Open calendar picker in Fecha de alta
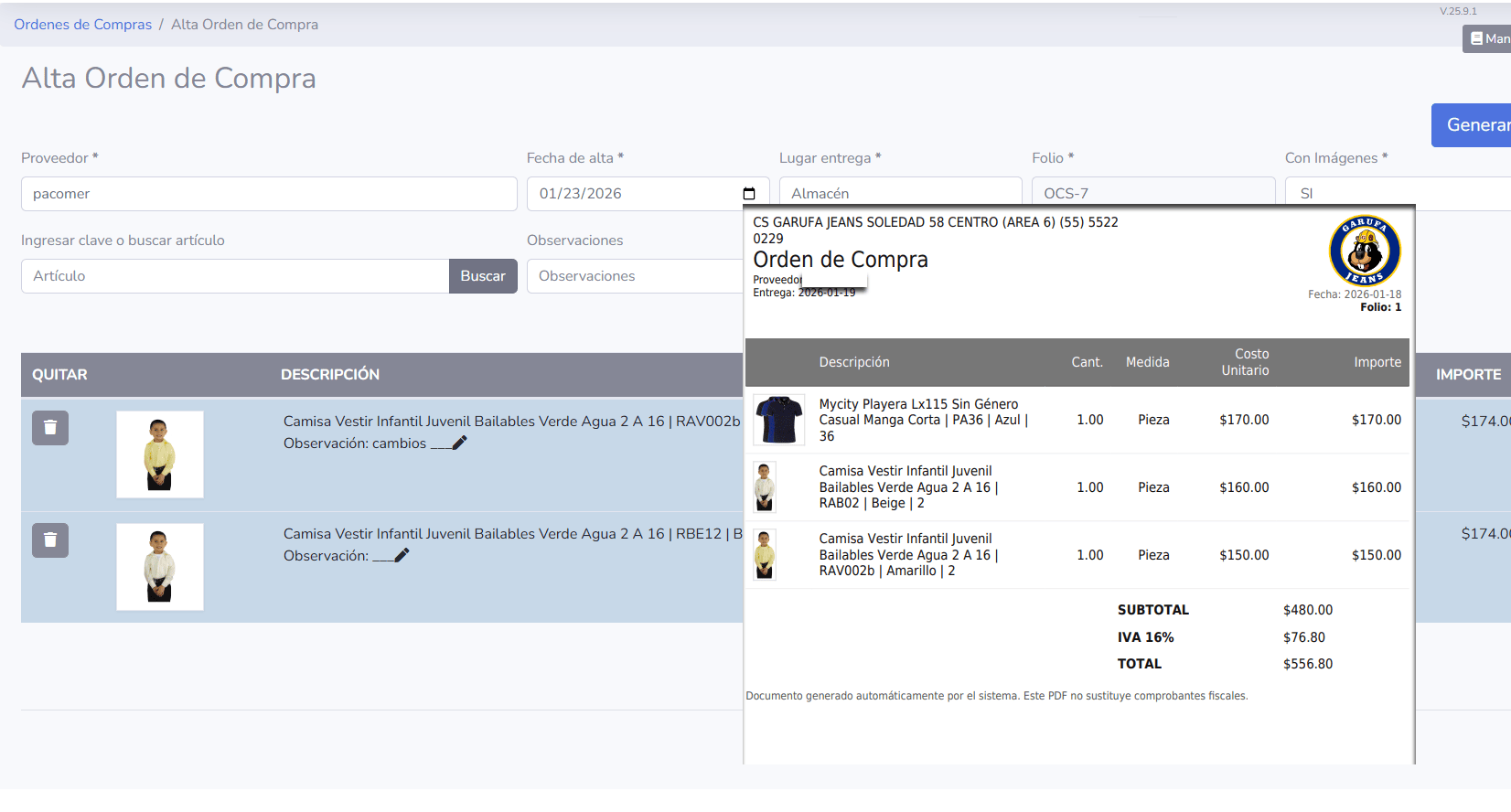Viewport: 1511px width, 812px height. (749, 194)
